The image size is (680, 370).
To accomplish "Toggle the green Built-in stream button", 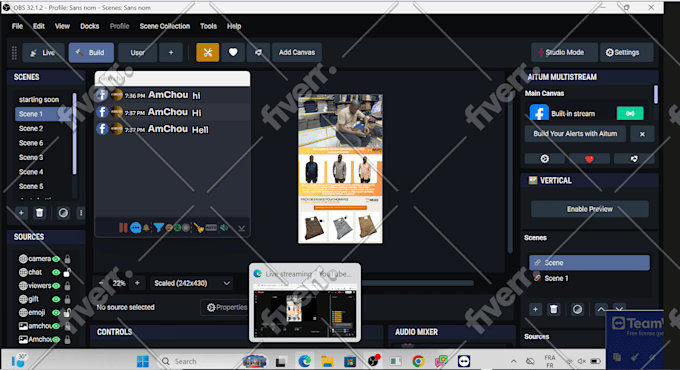I will click(630, 113).
